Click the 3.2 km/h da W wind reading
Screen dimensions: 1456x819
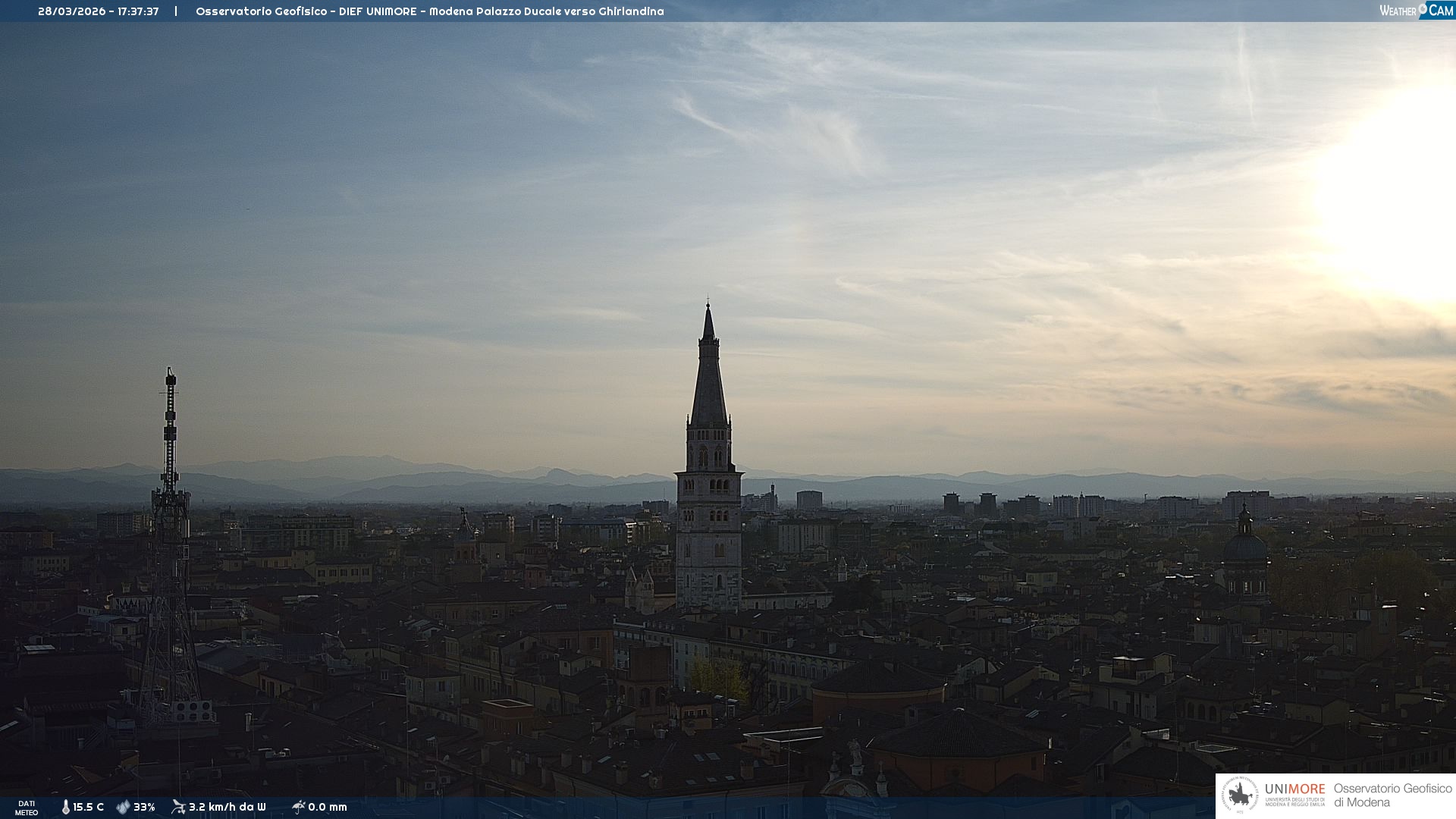click(227, 807)
